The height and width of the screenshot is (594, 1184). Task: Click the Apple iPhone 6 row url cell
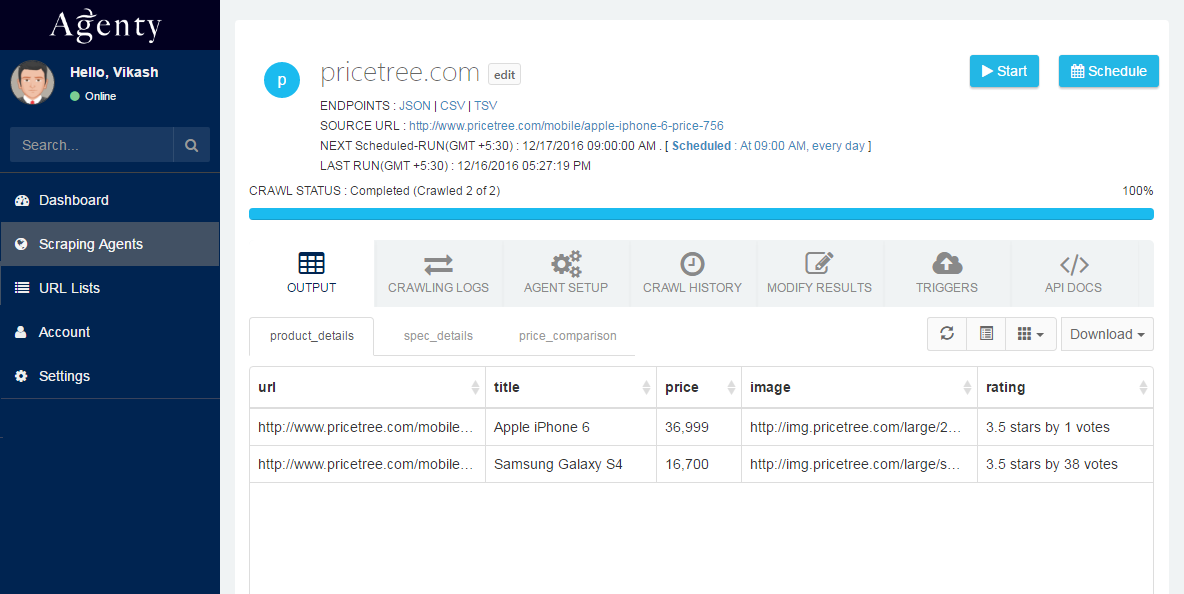click(368, 427)
